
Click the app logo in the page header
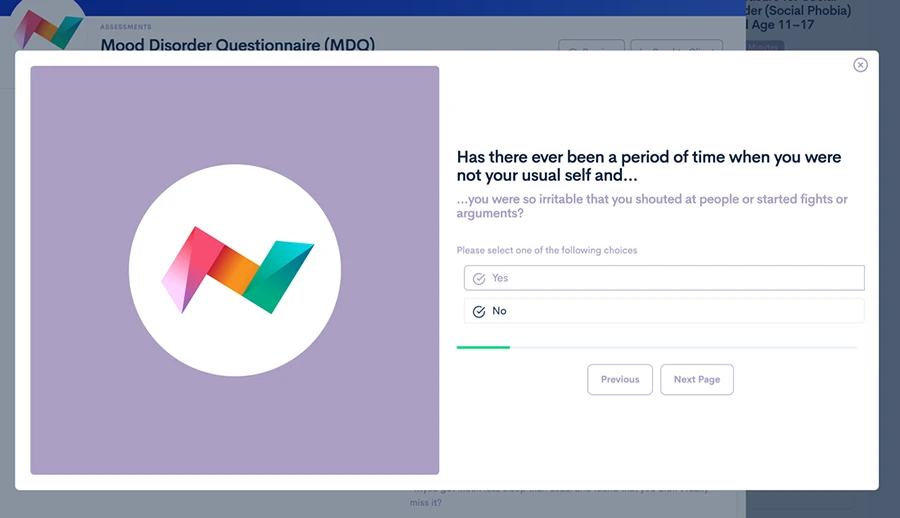click(x=48, y=29)
